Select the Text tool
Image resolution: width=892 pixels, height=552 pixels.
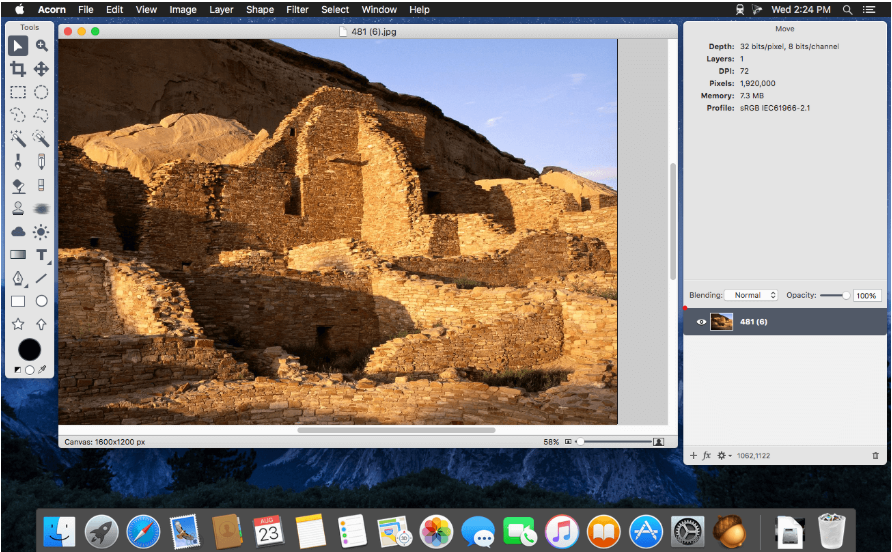coord(42,255)
